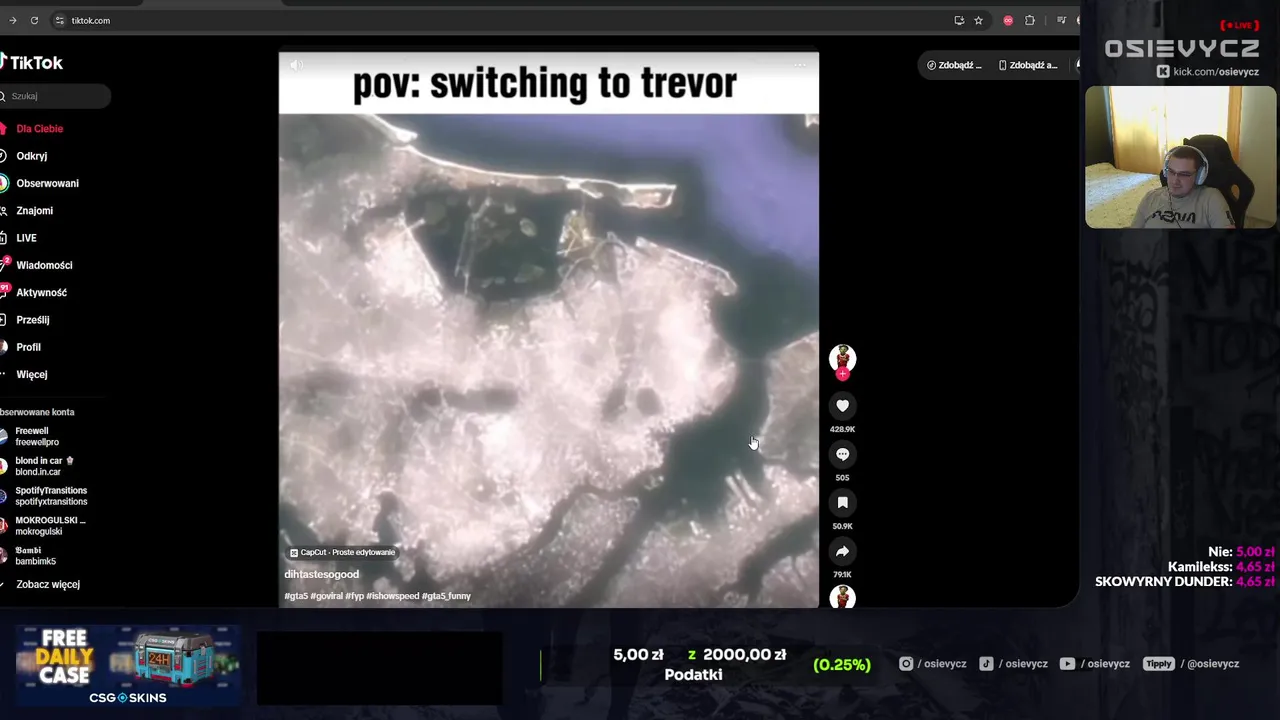
Task: Click the TikTok logo
Action: tap(31, 62)
